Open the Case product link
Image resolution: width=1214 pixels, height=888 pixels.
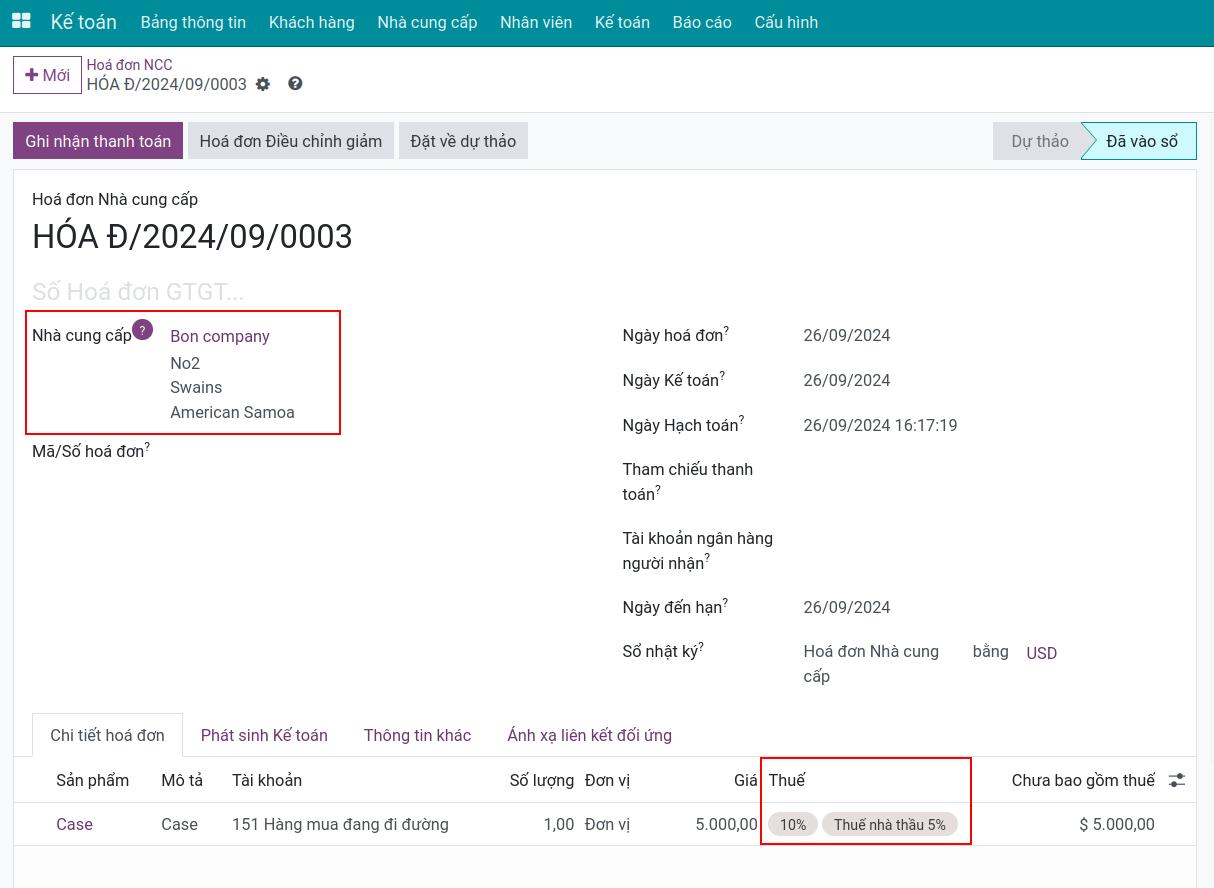[x=74, y=824]
